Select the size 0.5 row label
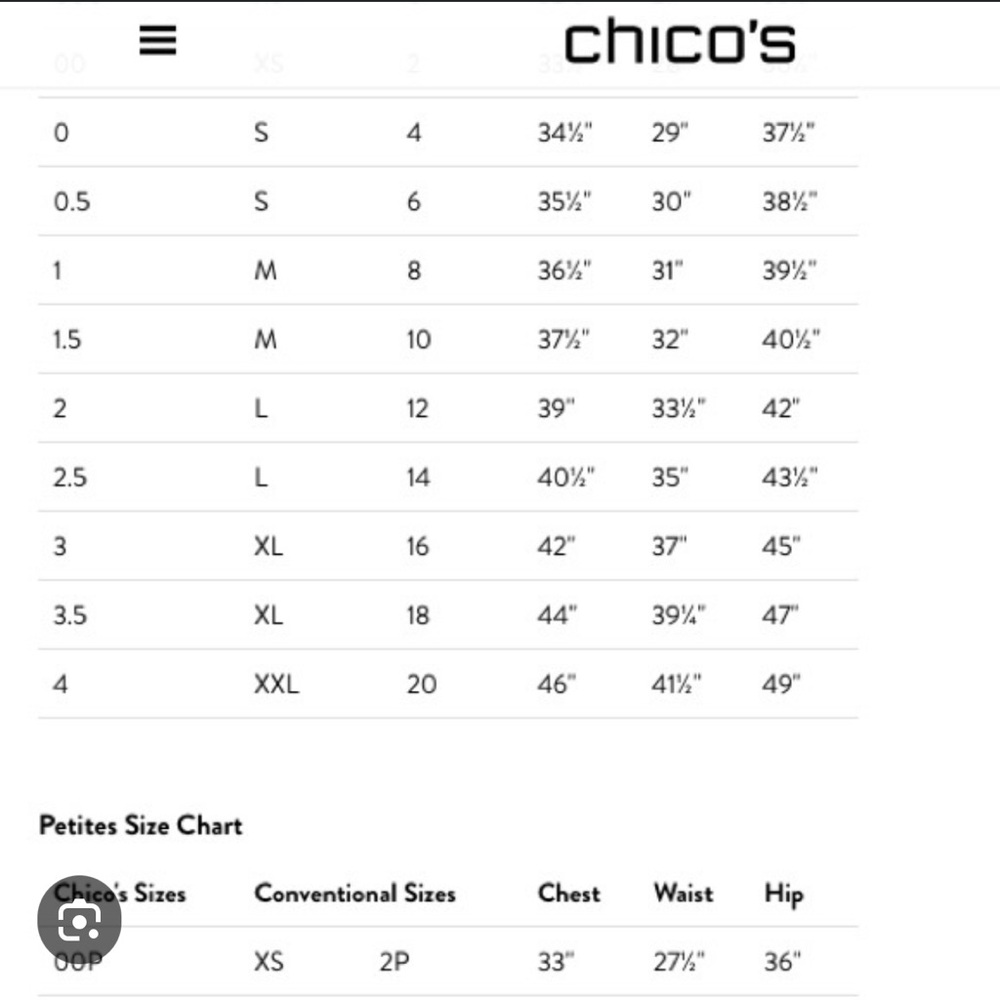Screen dimensions: 1000x1000 click(72, 202)
